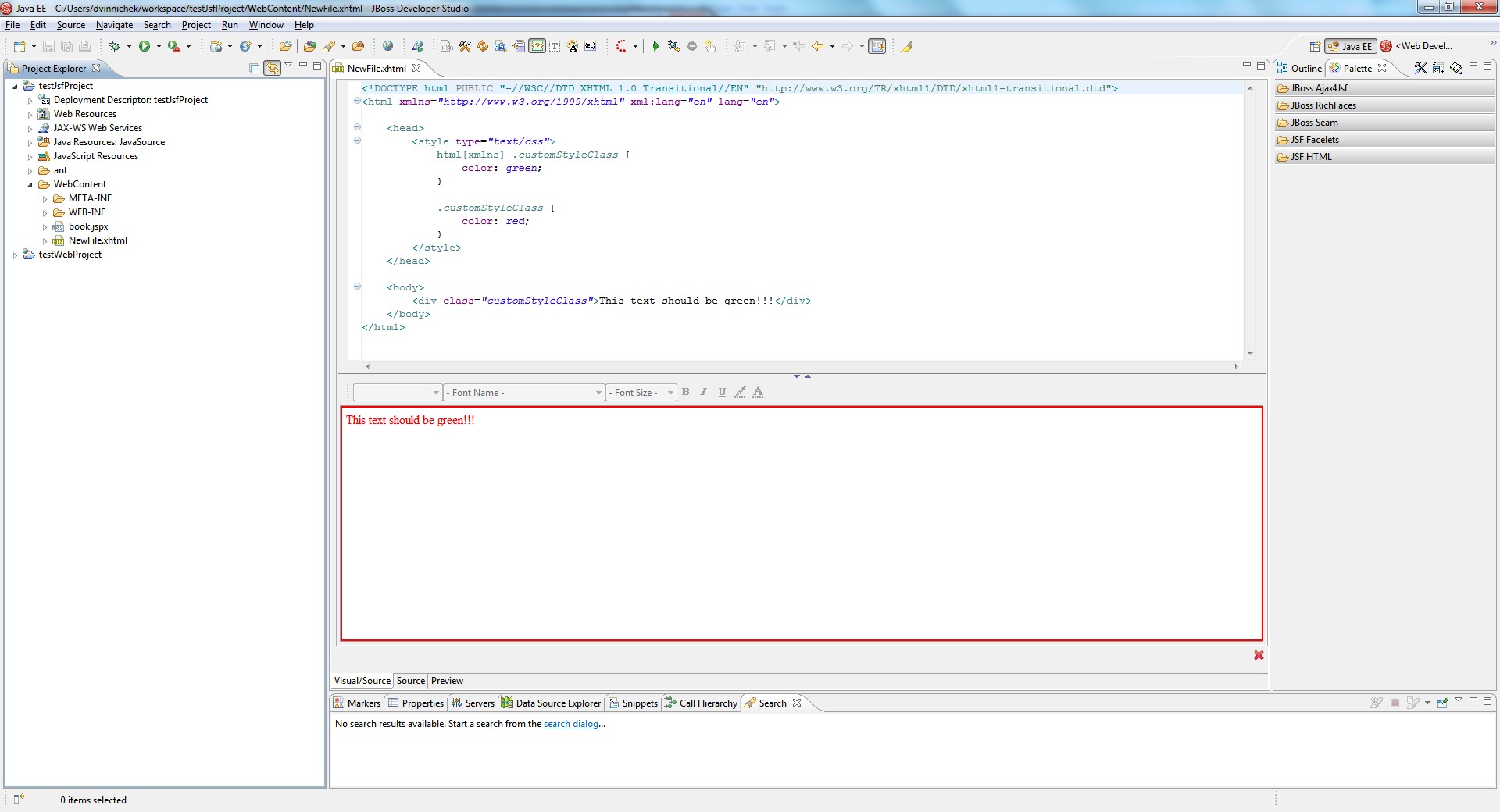The width and height of the screenshot is (1500, 812).
Task: Open the JBoss RichFaces palette group
Action: (x=1323, y=105)
